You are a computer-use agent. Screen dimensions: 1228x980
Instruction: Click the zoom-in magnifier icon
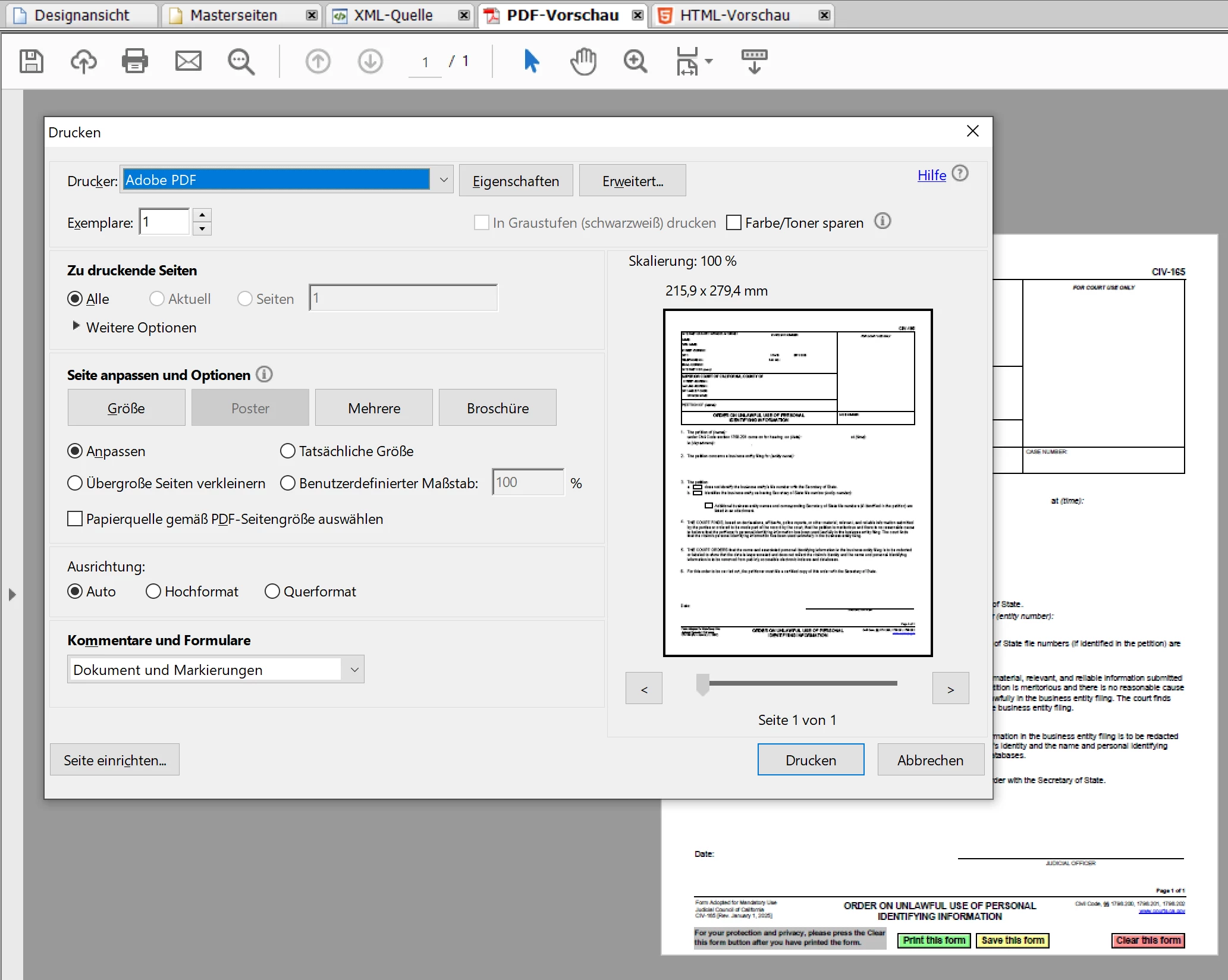point(635,61)
